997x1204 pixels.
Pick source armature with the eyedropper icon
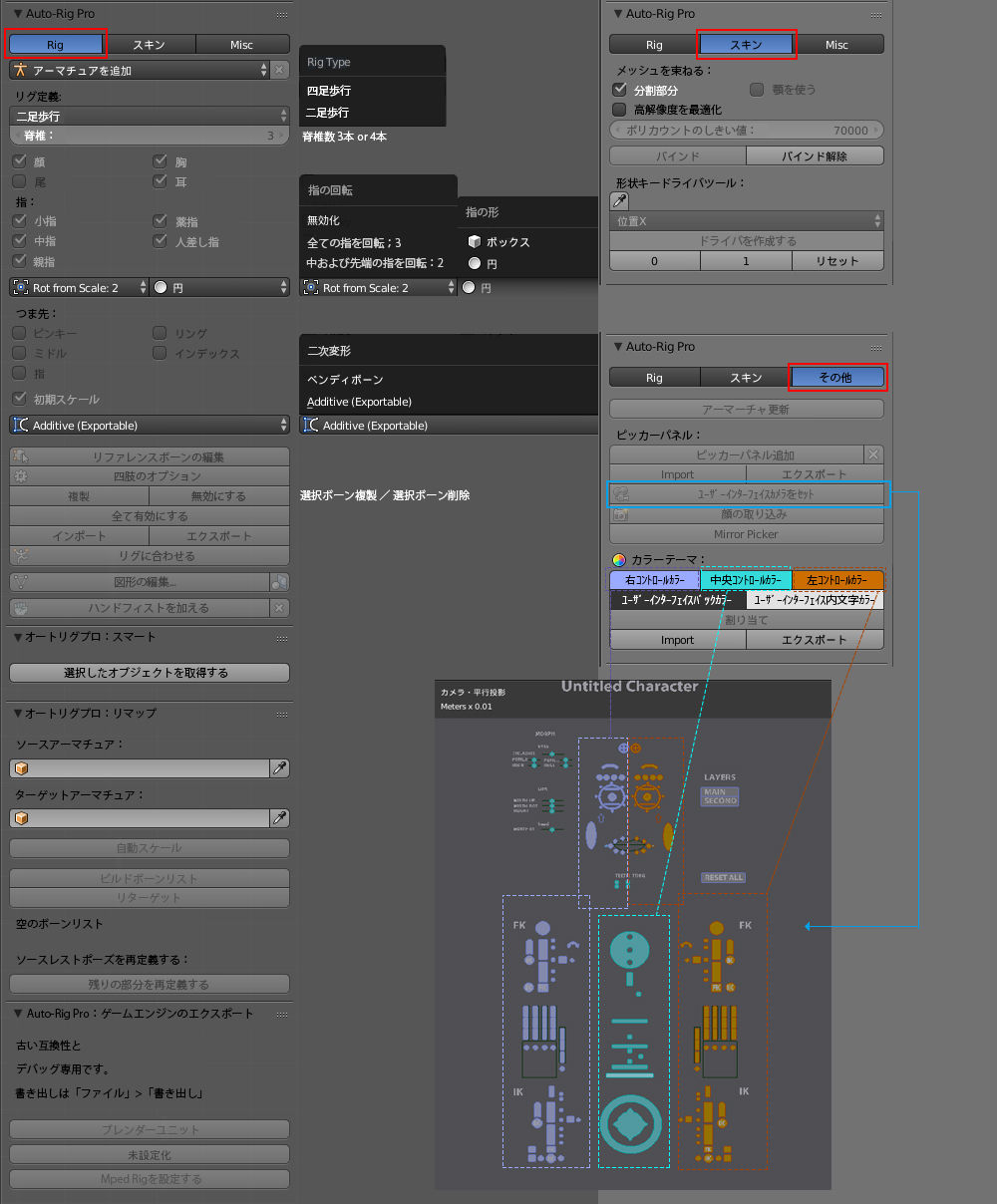coord(280,768)
